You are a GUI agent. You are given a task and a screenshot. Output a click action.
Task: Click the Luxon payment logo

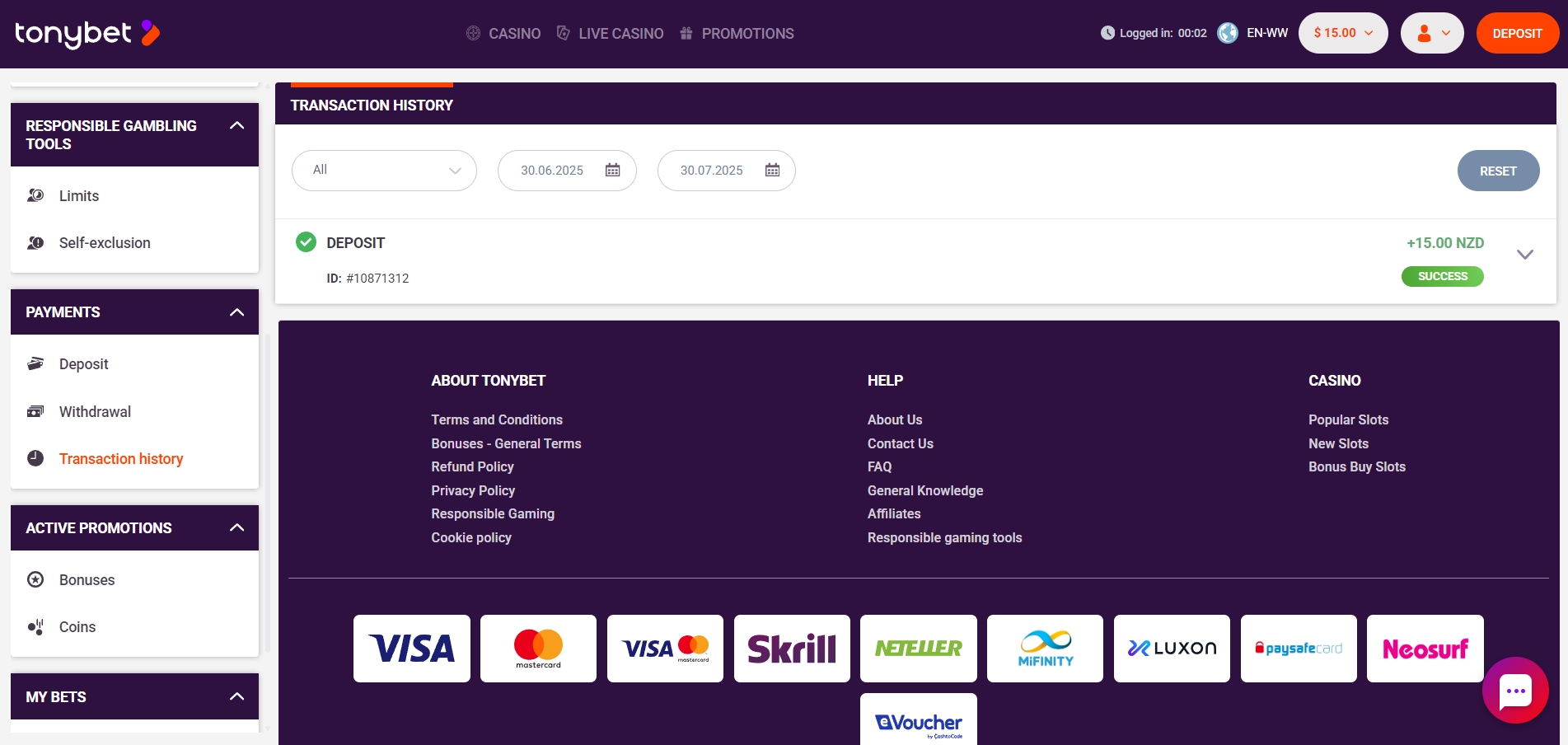[x=1172, y=649]
